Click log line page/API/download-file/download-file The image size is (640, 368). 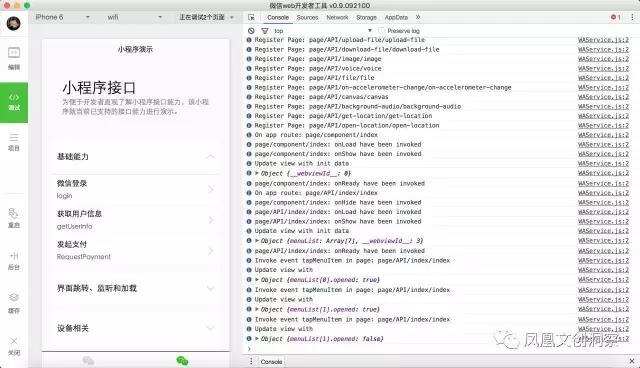[347, 49]
